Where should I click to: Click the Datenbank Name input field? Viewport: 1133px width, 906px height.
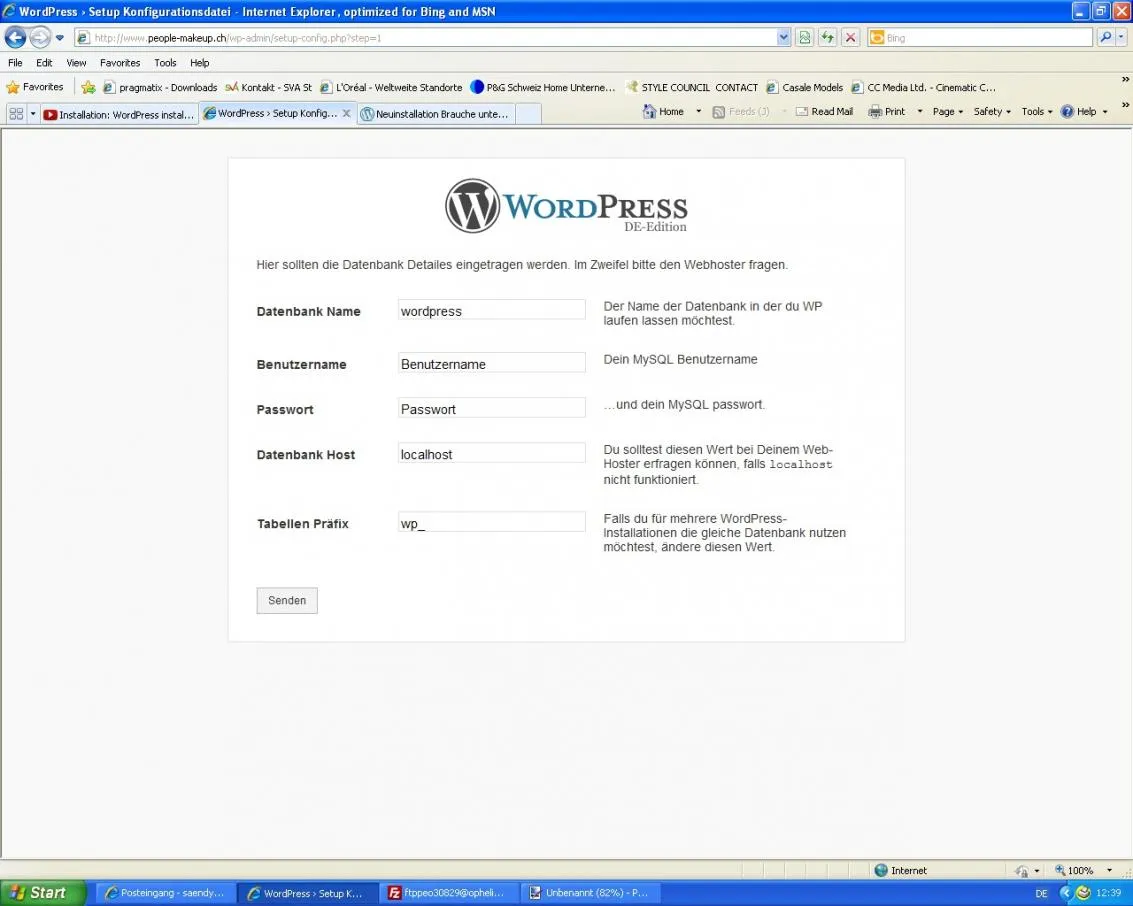tap(491, 310)
